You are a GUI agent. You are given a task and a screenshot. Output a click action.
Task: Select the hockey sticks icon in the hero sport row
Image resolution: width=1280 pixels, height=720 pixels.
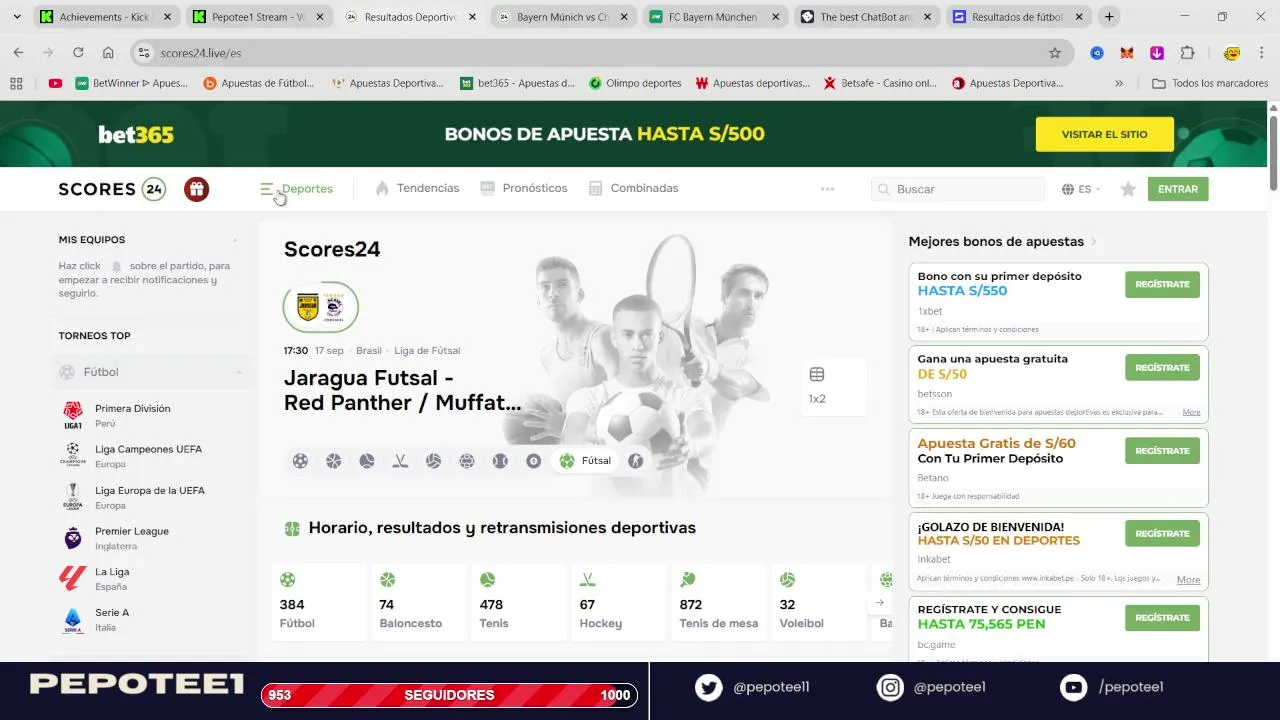[400, 461]
